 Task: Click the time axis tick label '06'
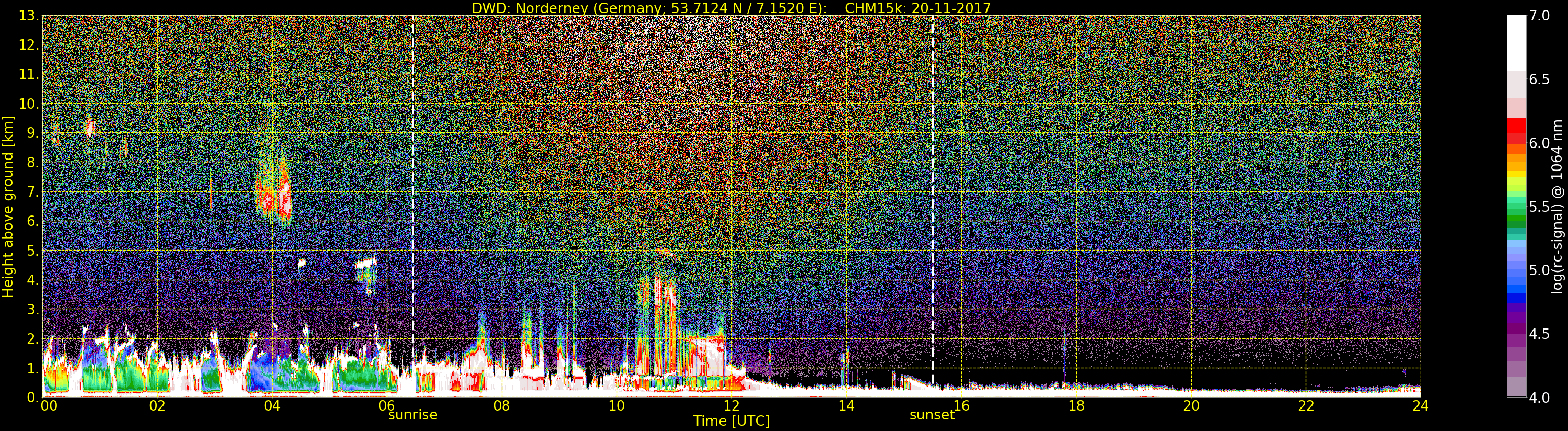point(387,405)
